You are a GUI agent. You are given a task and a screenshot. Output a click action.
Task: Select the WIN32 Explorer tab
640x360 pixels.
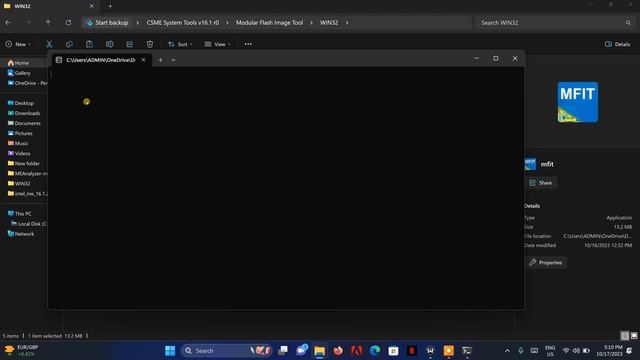49,6
